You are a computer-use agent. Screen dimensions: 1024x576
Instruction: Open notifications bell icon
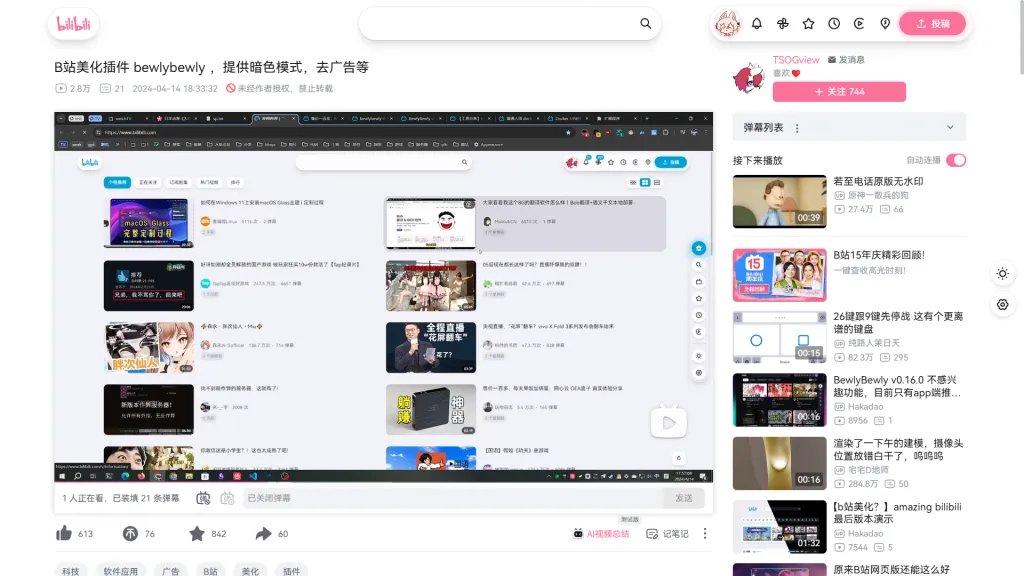tap(757, 24)
